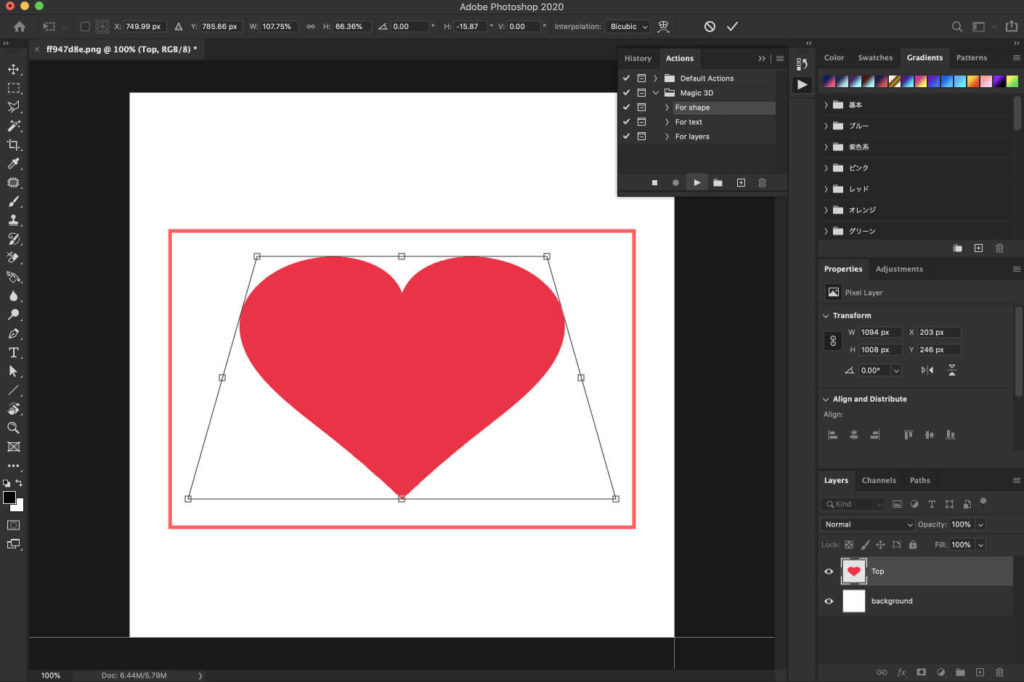Select the Path Selection tool
The height and width of the screenshot is (682, 1024).
[13, 371]
